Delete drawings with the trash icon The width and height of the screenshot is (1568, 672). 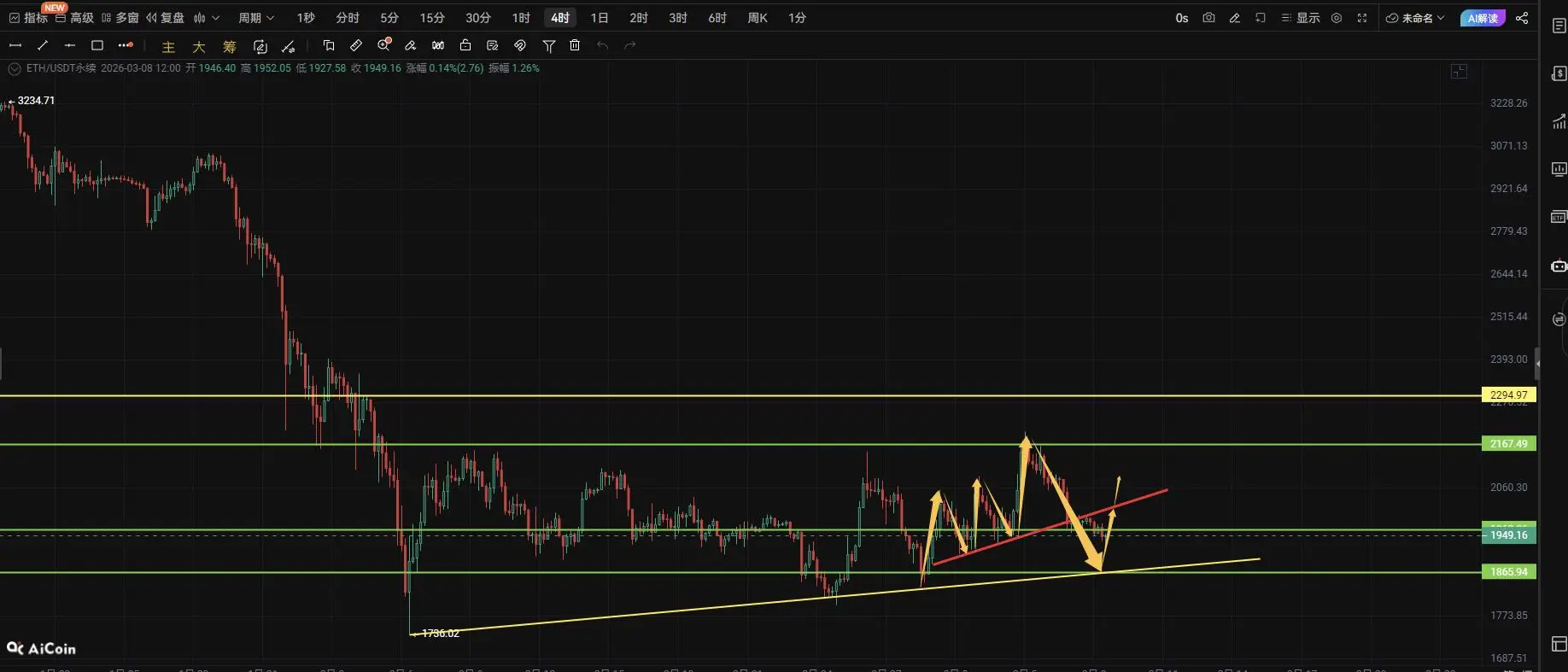575,45
